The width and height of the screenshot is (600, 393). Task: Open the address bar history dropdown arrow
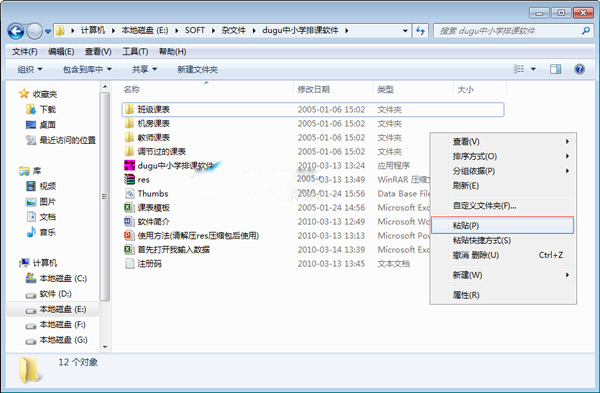coord(405,31)
